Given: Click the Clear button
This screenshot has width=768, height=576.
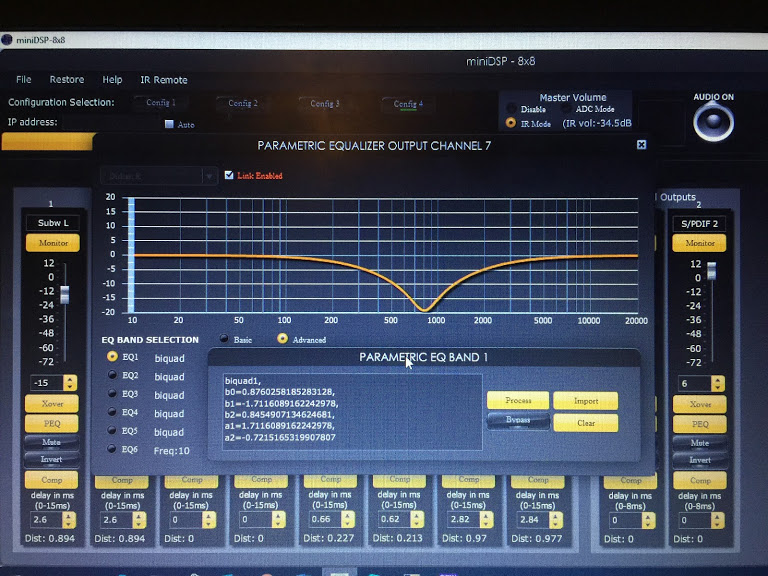Looking at the screenshot, I should [586, 423].
